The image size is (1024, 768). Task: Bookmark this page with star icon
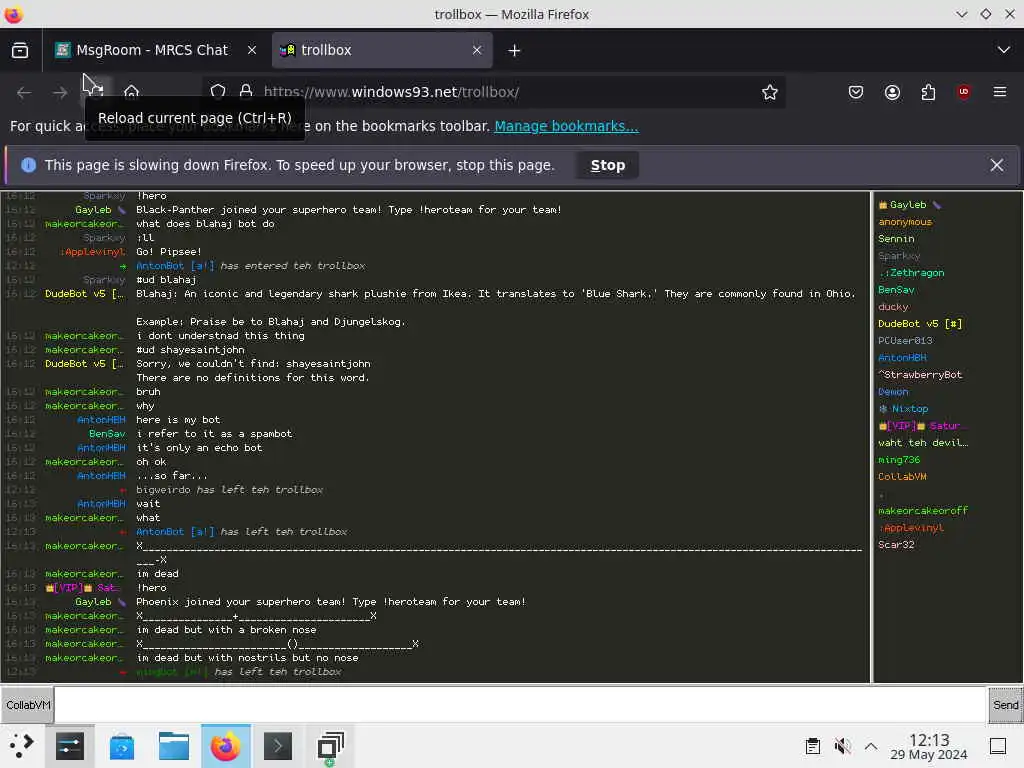[x=770, y=92]
